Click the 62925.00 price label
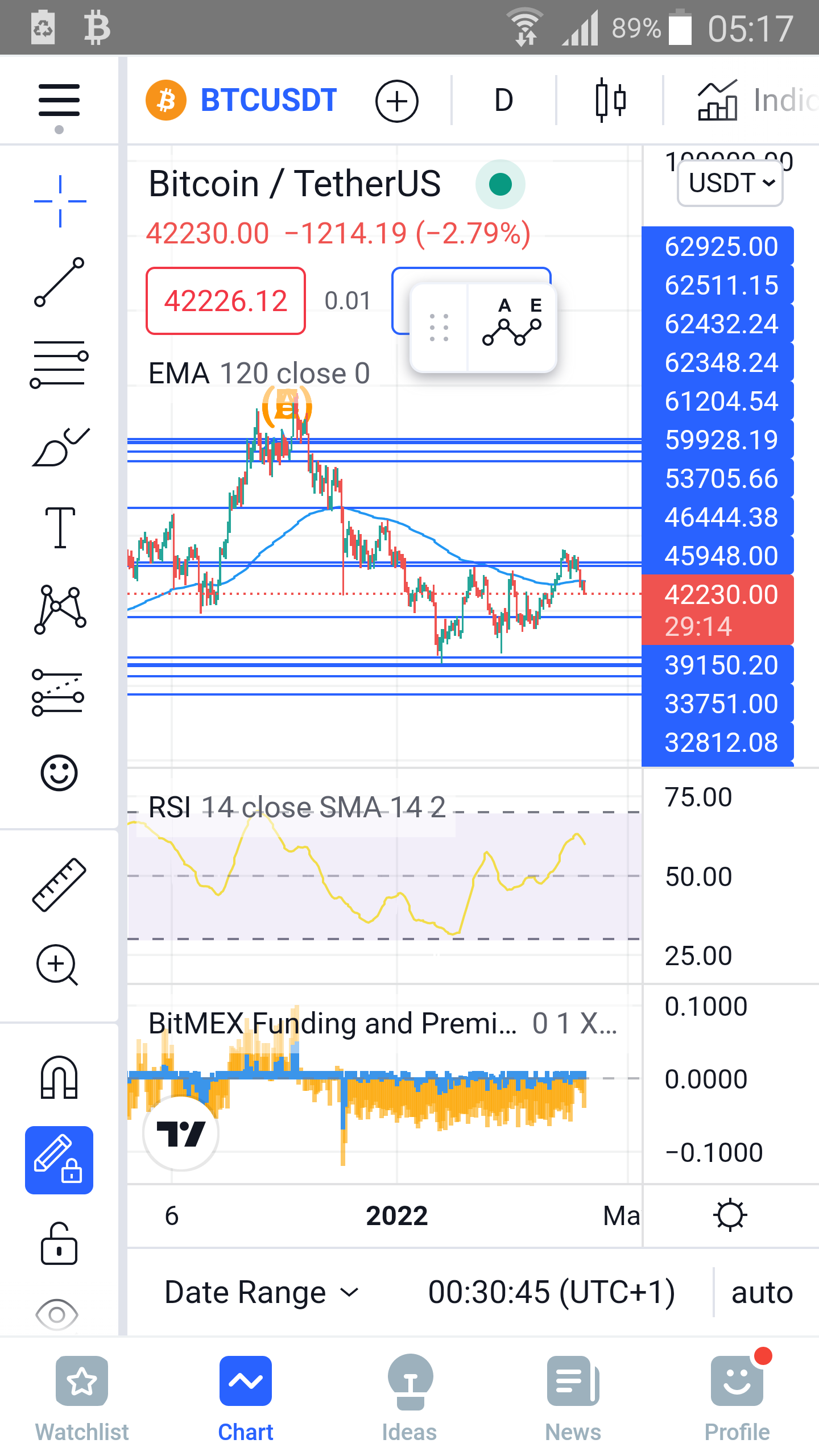Image resolution: width=819 pixels, height=1456 pixels. tap(718, 246)
